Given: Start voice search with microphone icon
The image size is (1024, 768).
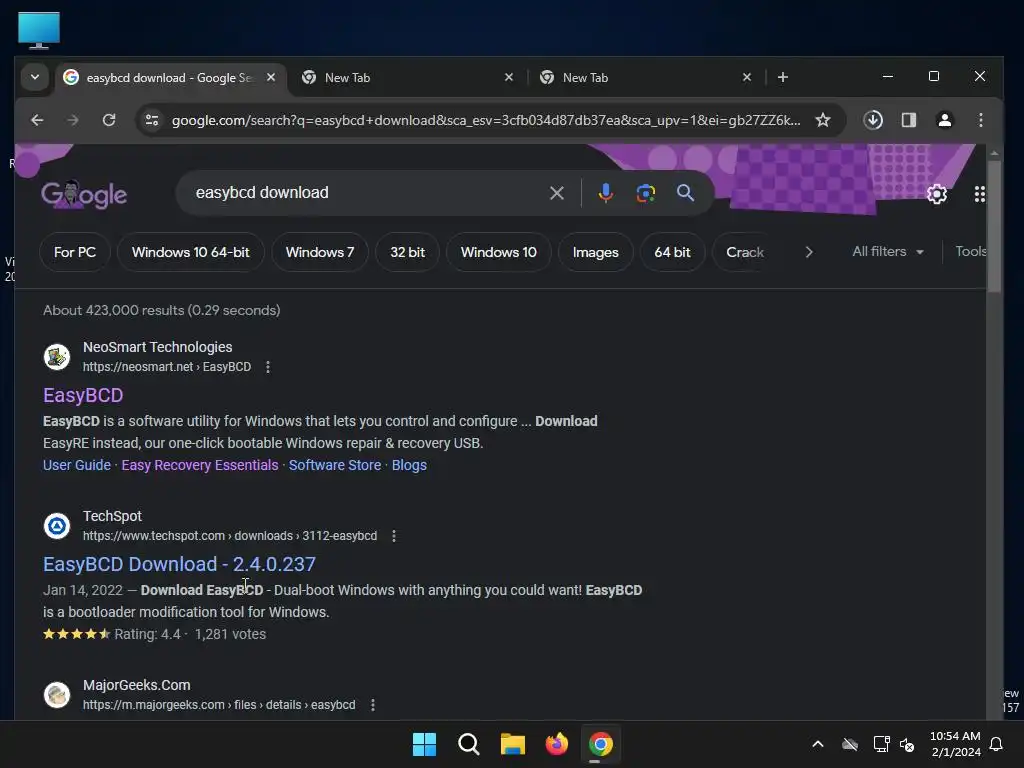Looking at the screenshot, I should click(x=605, y=193).
